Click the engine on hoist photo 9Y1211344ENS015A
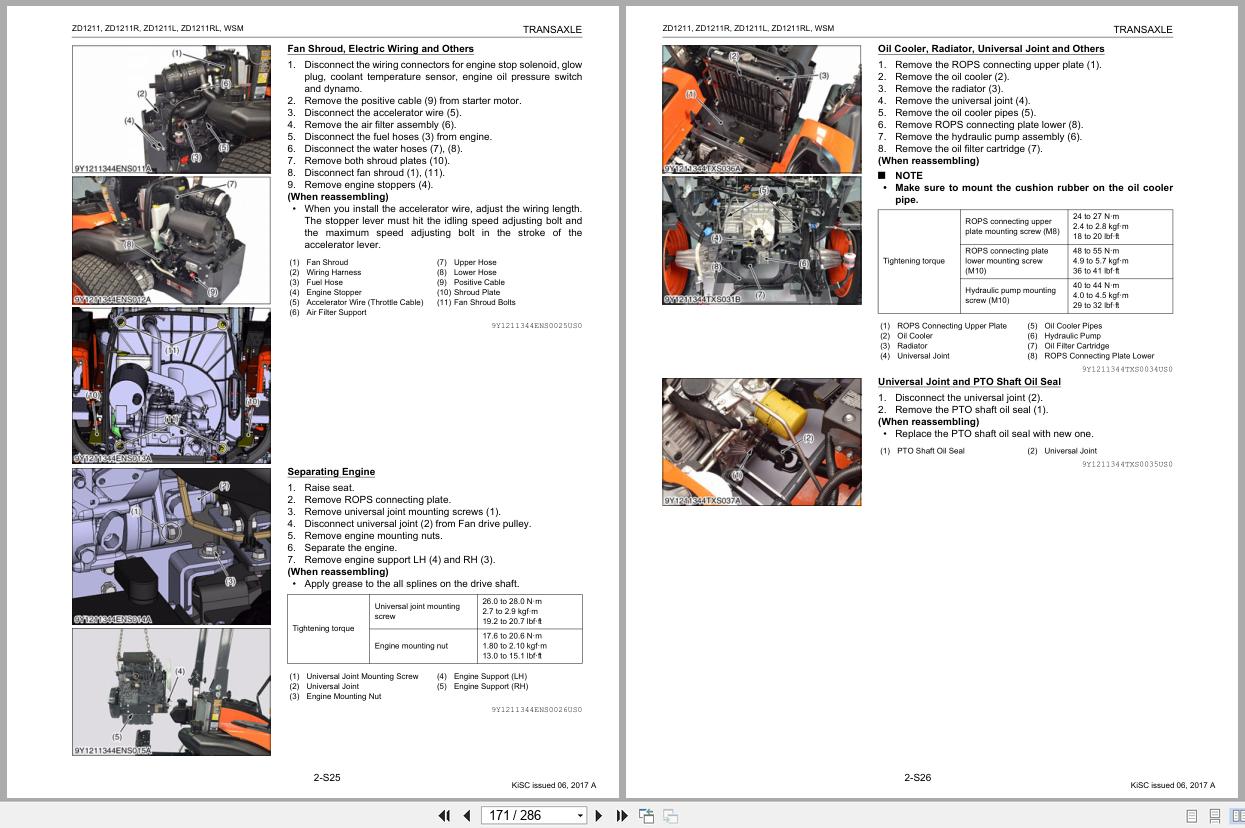 click(x=171, y=691)
